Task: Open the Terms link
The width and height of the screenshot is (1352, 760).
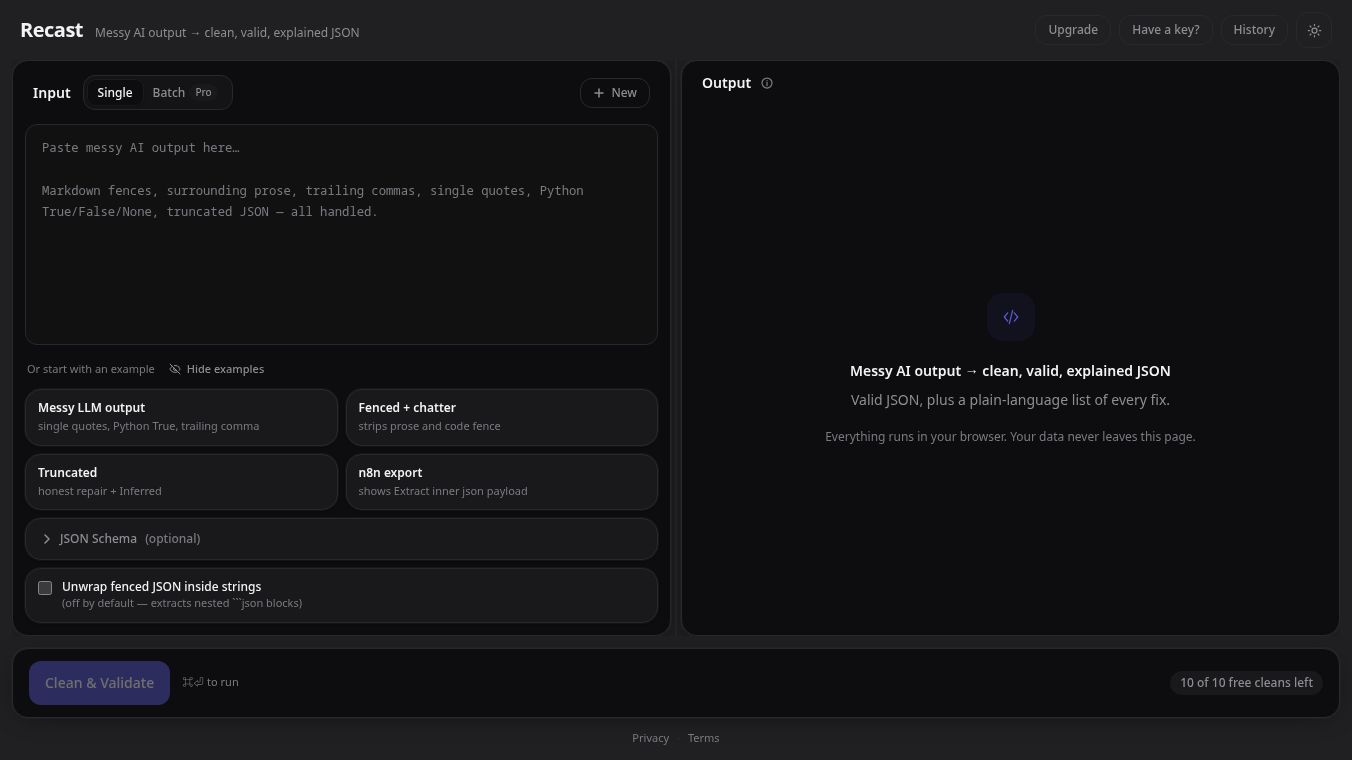Action: click(703, 738)
